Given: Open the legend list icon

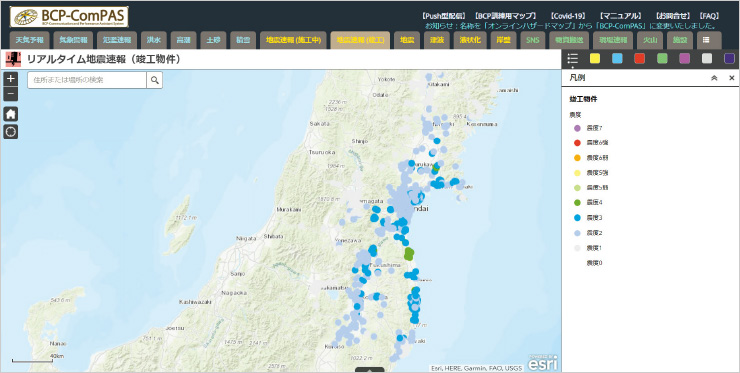Looking at the screenshot, I should pyautogui.click(x=572, y=59).
